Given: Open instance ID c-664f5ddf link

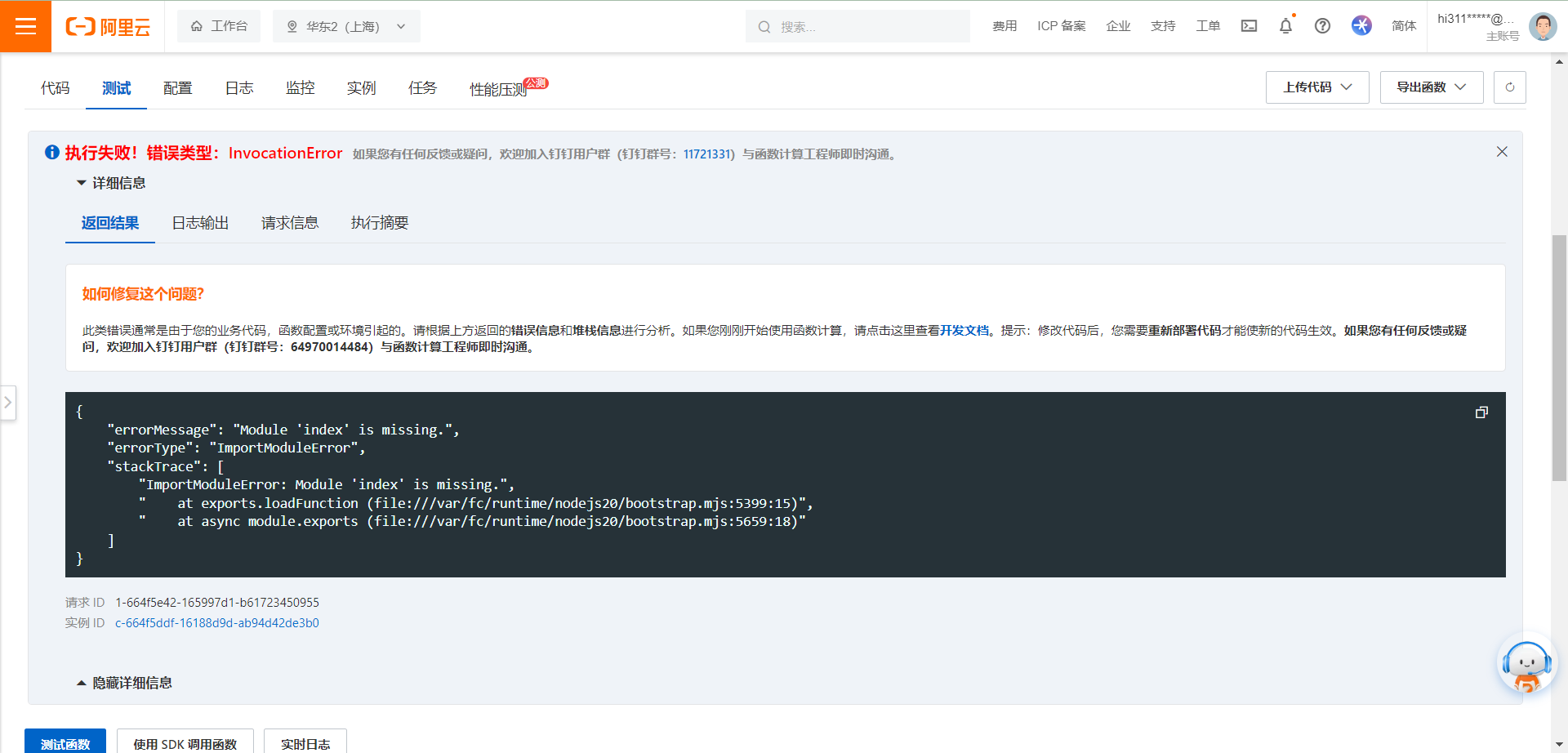Looking at the screenshot, I should coord(217,623).
